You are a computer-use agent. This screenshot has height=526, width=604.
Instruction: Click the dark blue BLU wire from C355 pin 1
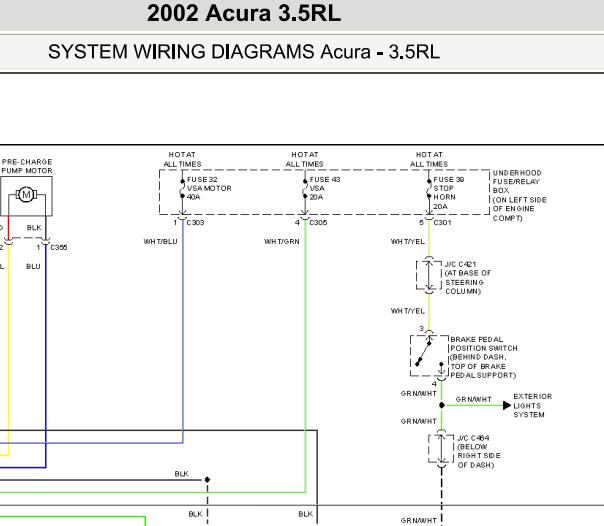(x=46, y=354)
